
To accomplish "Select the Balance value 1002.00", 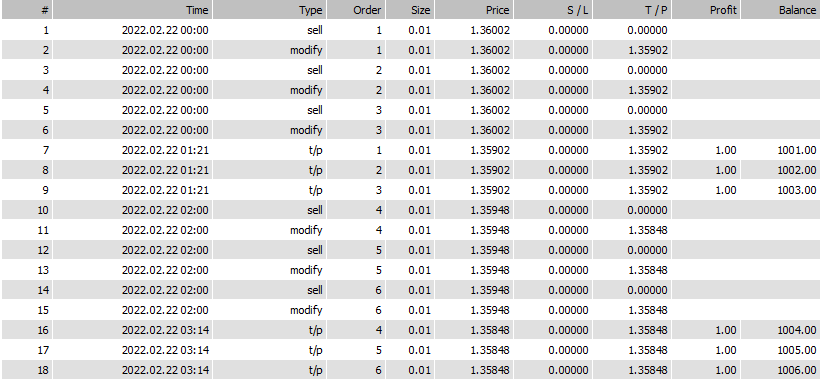I will [x=797, y=170].
